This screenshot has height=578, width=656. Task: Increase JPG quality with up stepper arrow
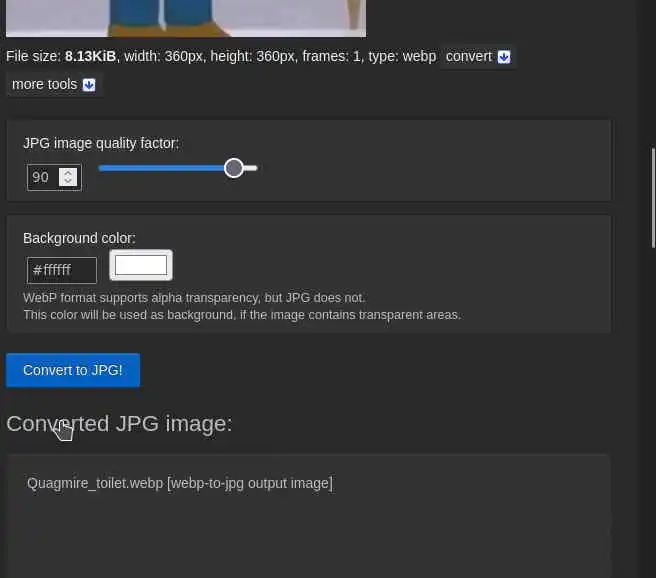[x=68, y=172]
